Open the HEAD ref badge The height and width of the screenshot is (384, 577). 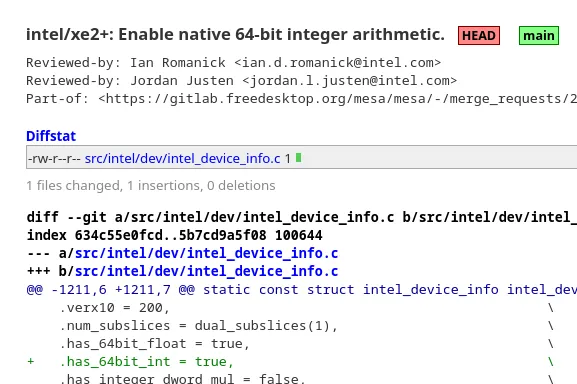click(479, 36)
